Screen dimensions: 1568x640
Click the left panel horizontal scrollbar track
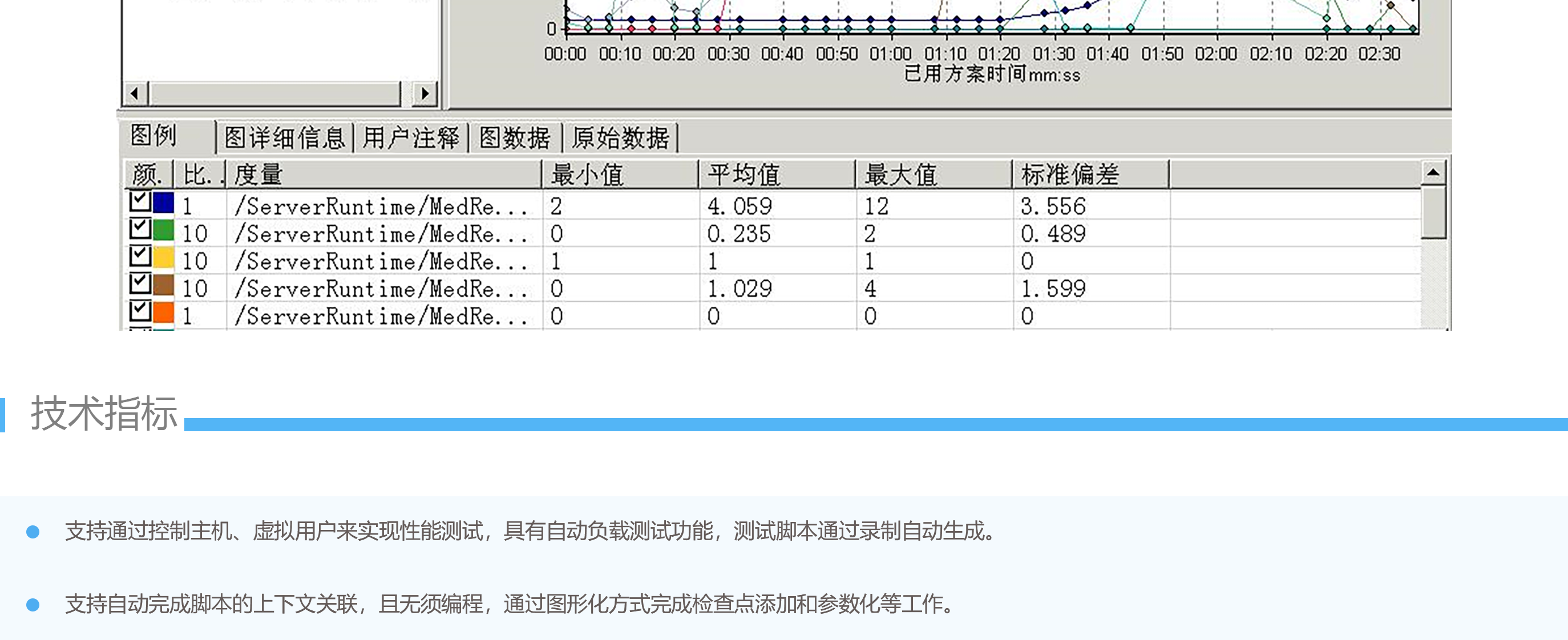[275, 94]
